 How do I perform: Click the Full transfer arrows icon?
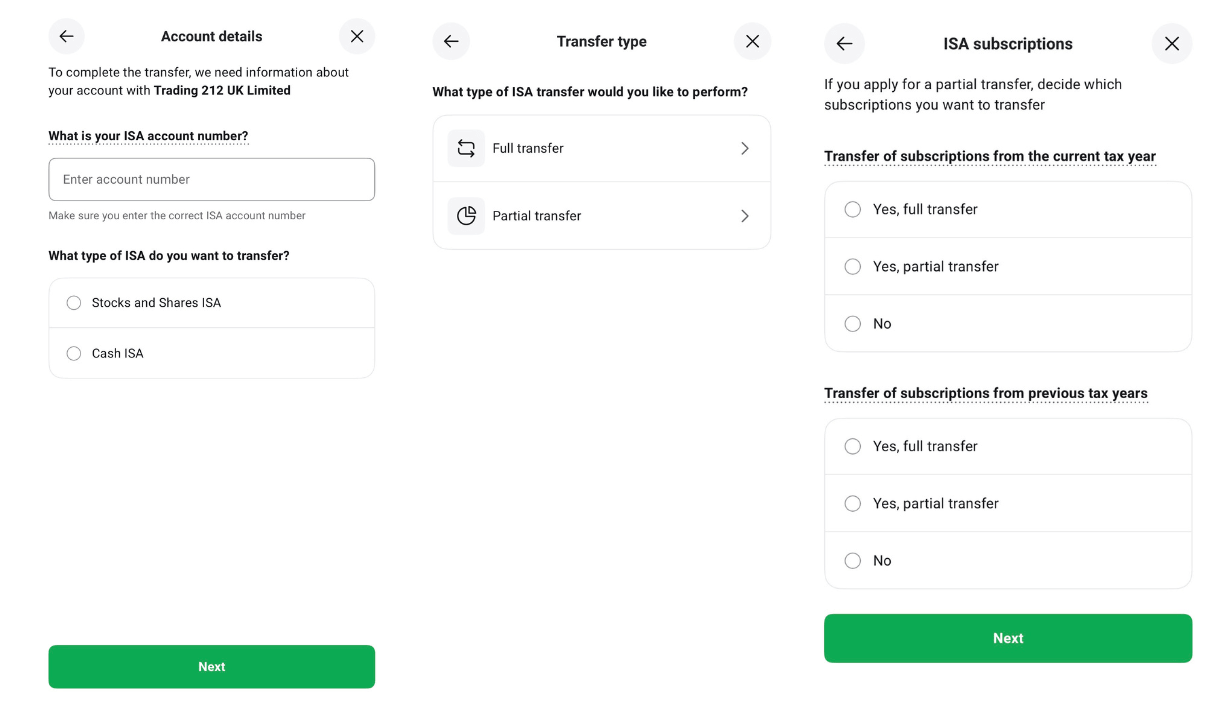(466, 148)
